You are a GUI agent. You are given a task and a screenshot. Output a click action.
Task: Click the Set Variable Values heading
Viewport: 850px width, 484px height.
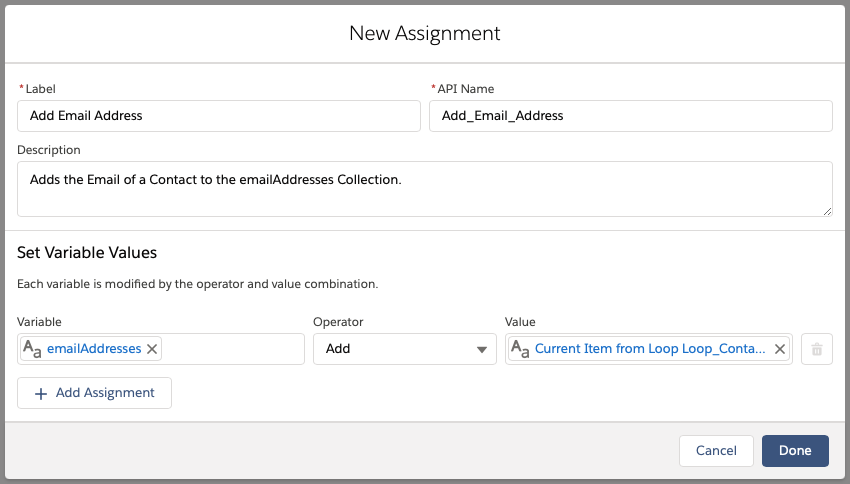(x=87, y=253)
